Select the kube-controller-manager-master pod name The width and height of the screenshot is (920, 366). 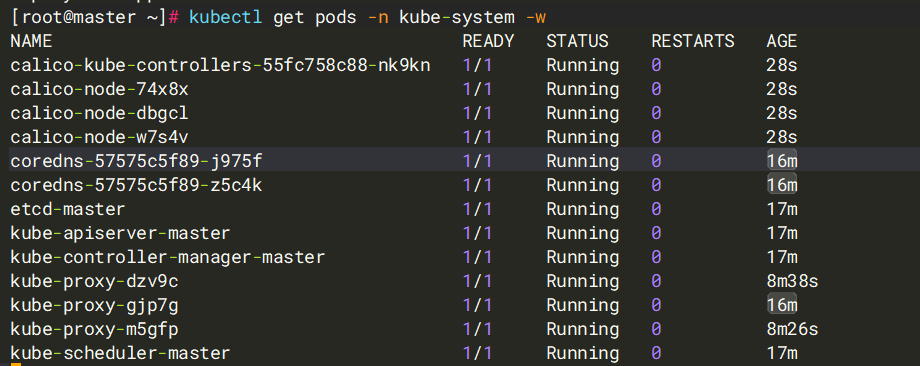(x=167, y=257)
